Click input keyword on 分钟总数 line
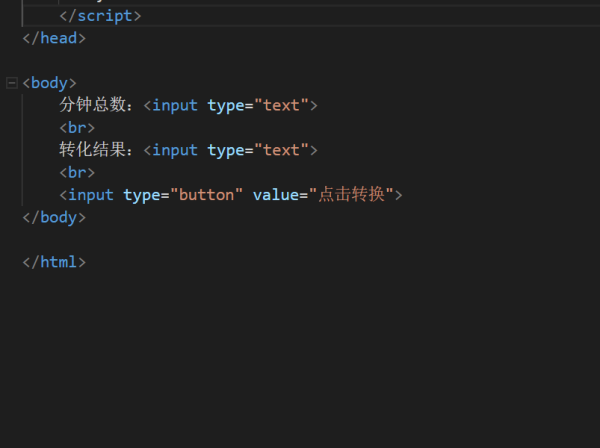 coord(175,105)
